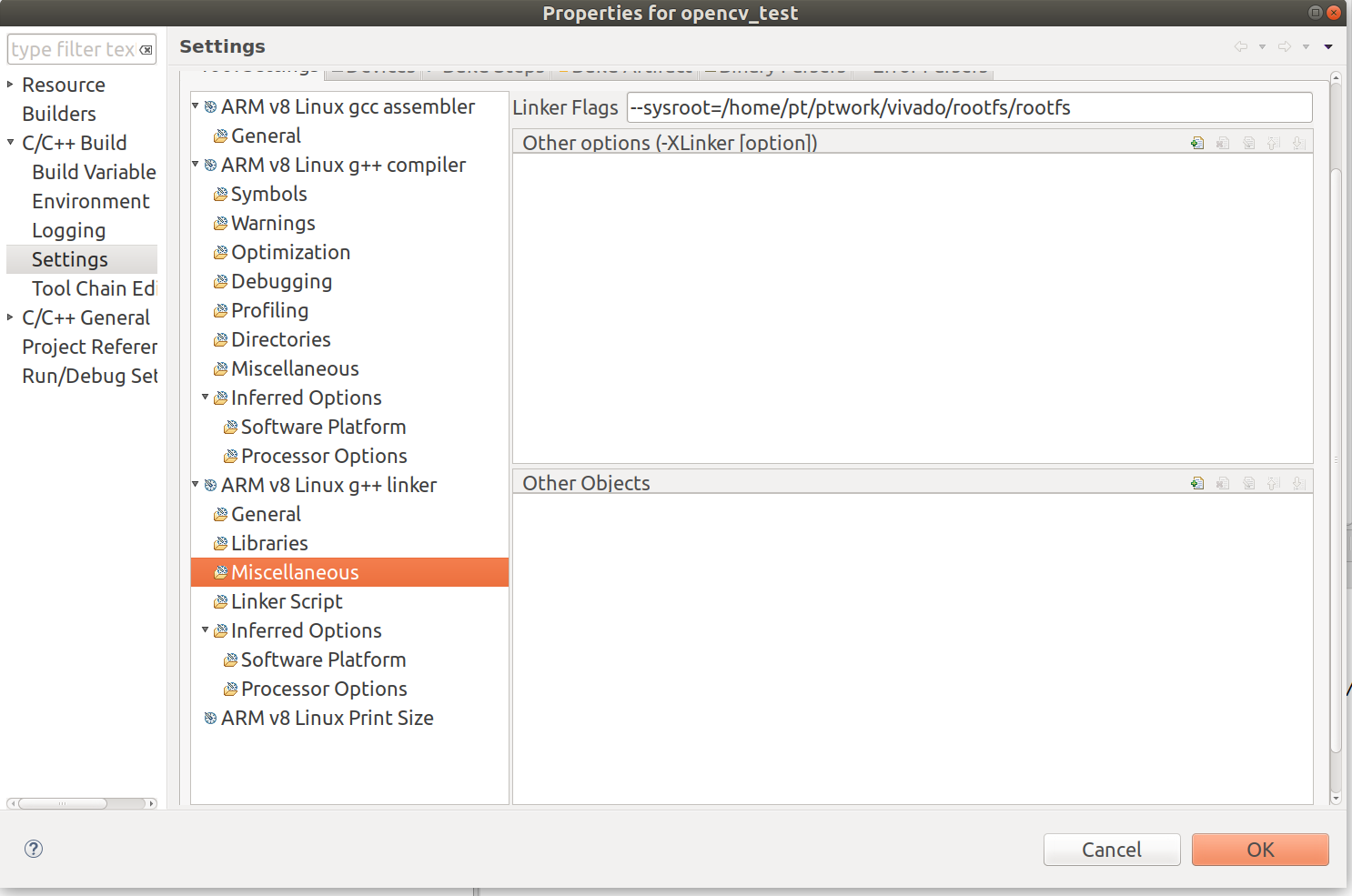Screen dimensions: 1352x896
Task: Collapse Inferred Options under the g++ linker
Action: point(206,630)
